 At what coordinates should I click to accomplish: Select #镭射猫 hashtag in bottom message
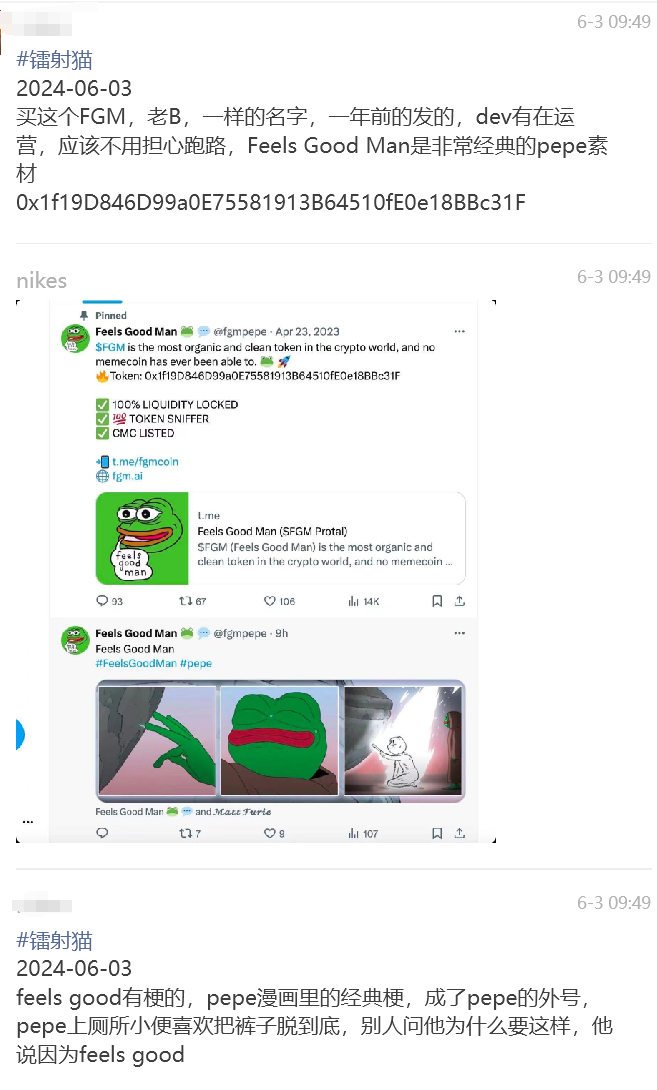pyautogui.click(x=54, y=941)
